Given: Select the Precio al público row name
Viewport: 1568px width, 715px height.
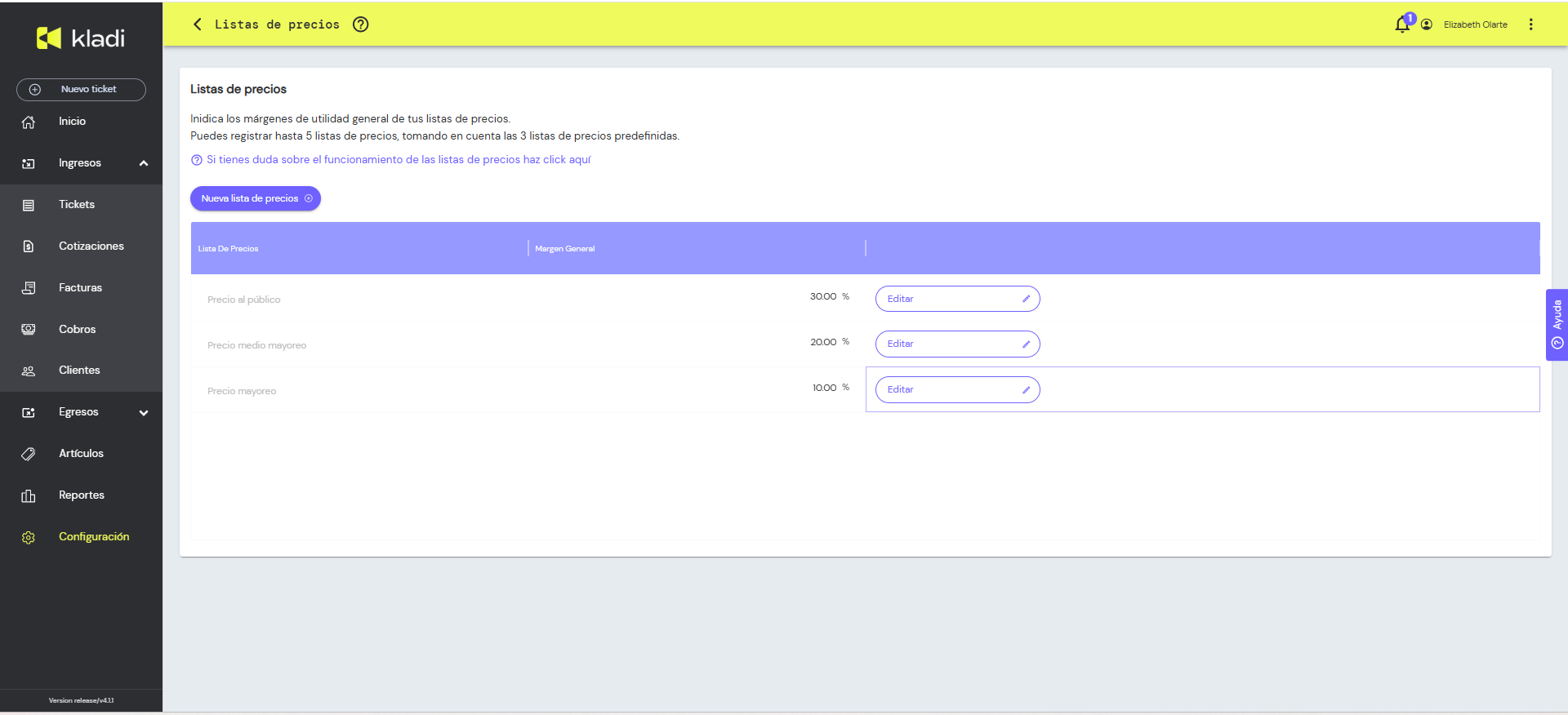Looking at the screenshot, I should pyautogui.click(x=243, y=300).
